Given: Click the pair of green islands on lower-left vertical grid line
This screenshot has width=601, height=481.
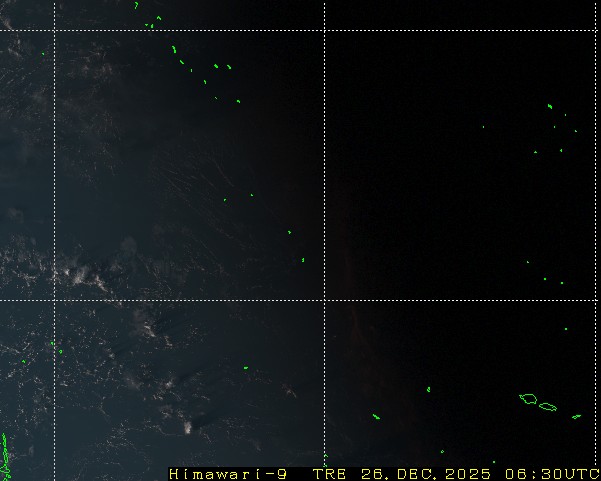Looking at the screenshot, I should (55, 345).
